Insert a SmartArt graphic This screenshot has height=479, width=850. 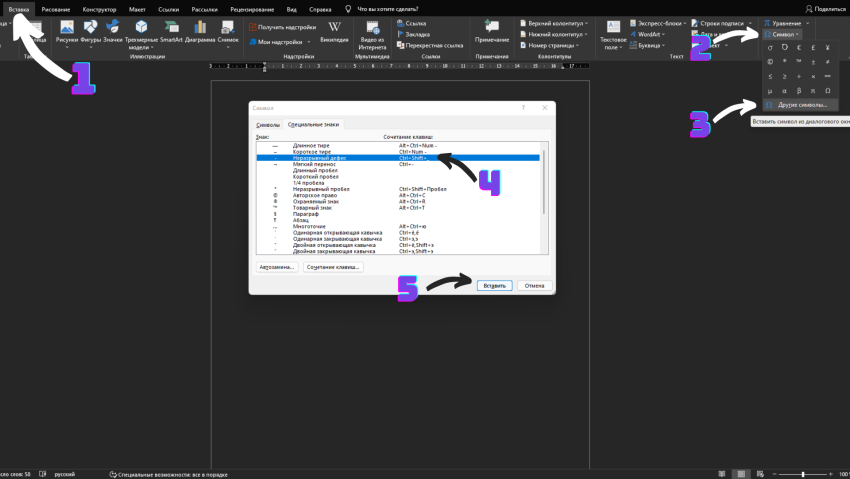pyautogui.click(x=171, y=33)
